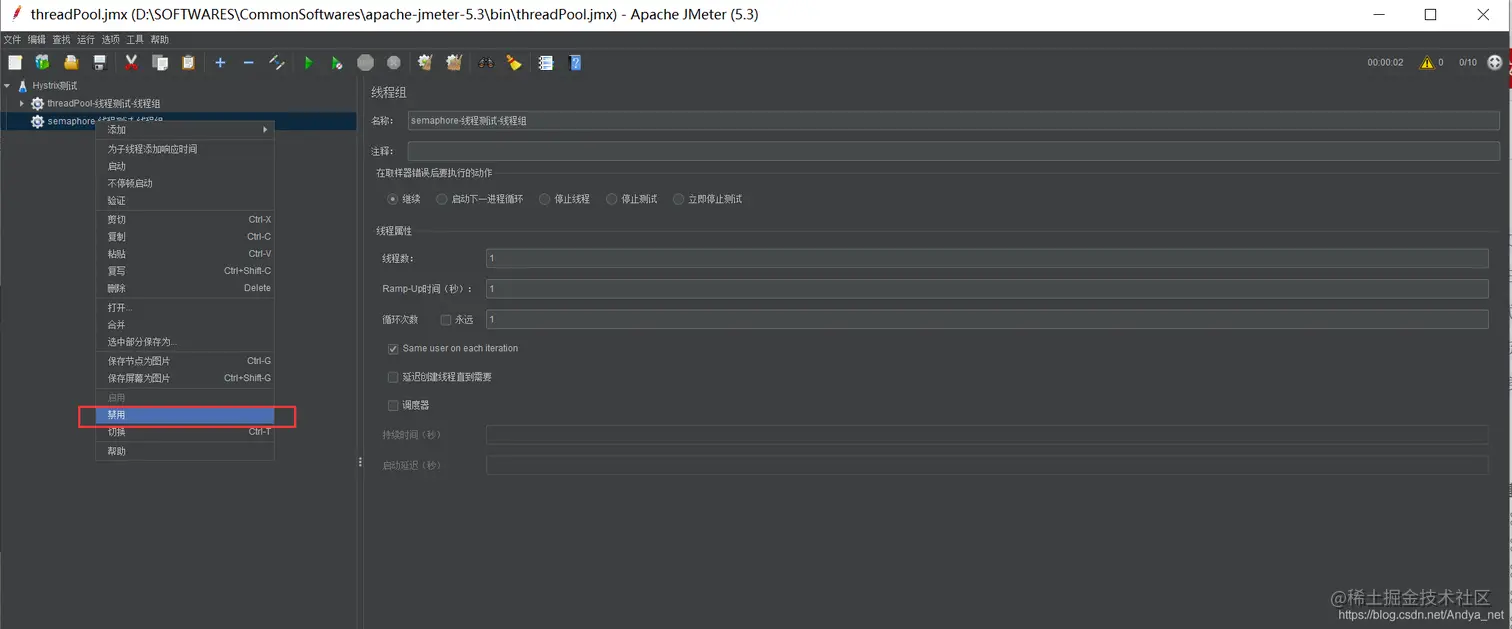
Task: Open the 工具 menu
Action: (x=135, y=40)
